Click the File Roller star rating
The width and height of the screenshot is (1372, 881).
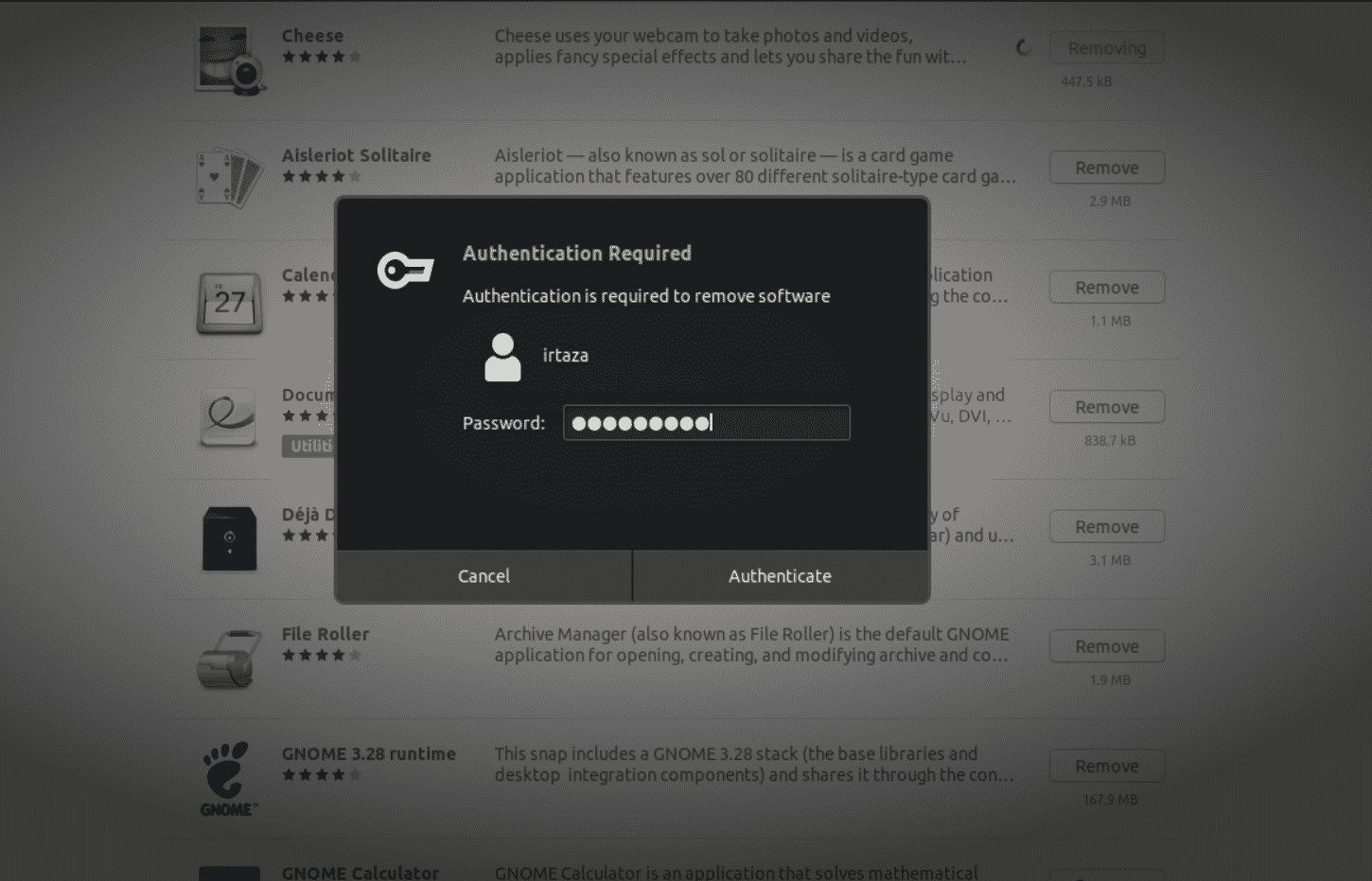tap(322, 655)
